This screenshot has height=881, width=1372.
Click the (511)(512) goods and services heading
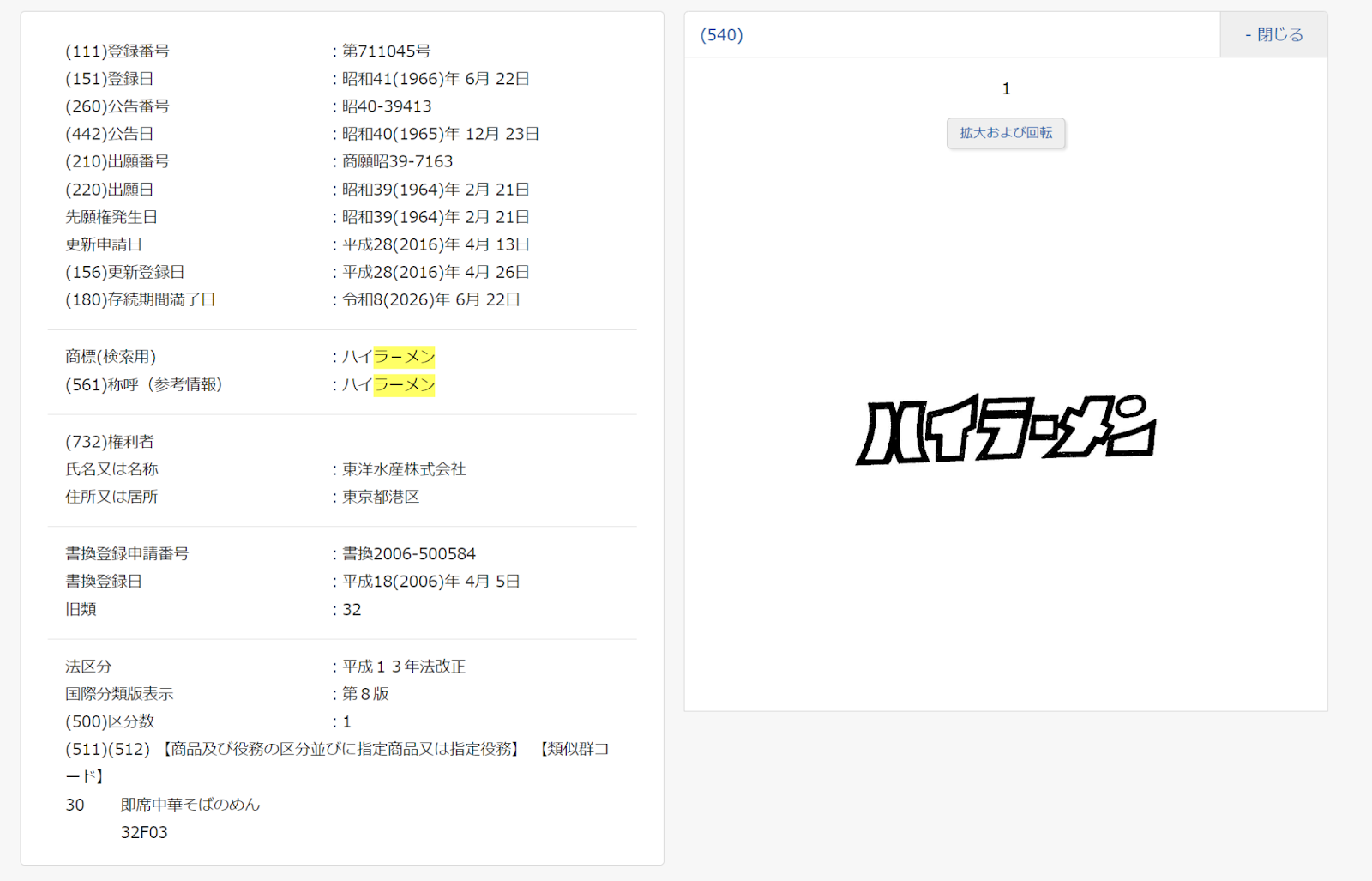click(x=337, y=763)
